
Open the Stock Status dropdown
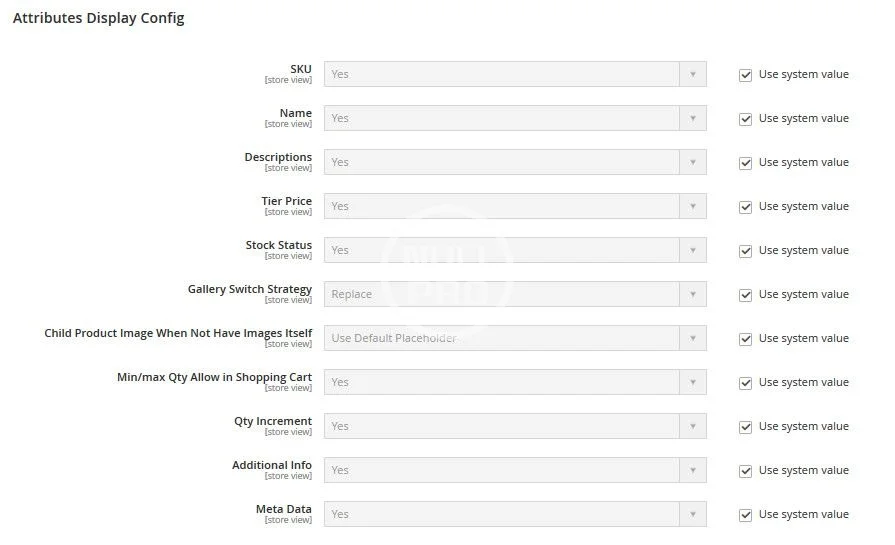(x=515, y=250)
